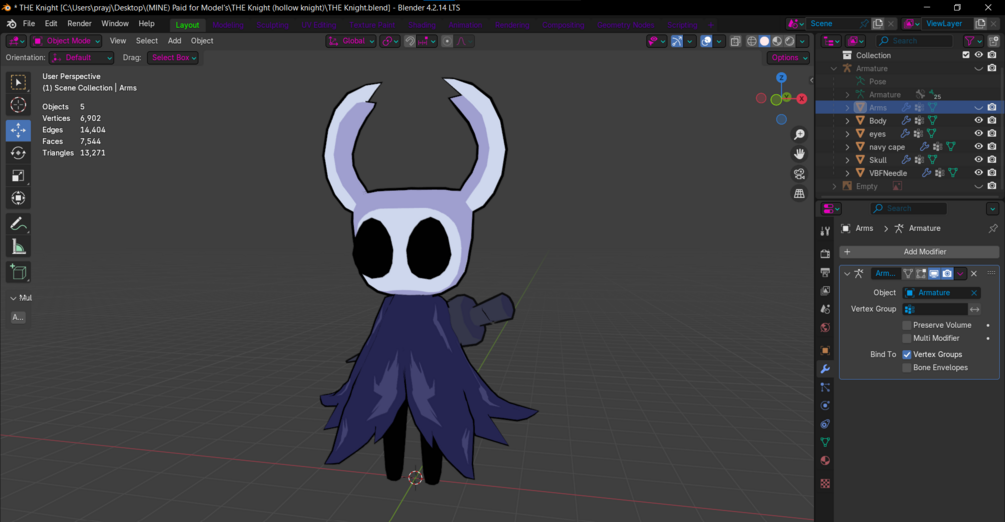
Task: Open the Edit menu
Action: pyautogui.click(x=51, y=24)
